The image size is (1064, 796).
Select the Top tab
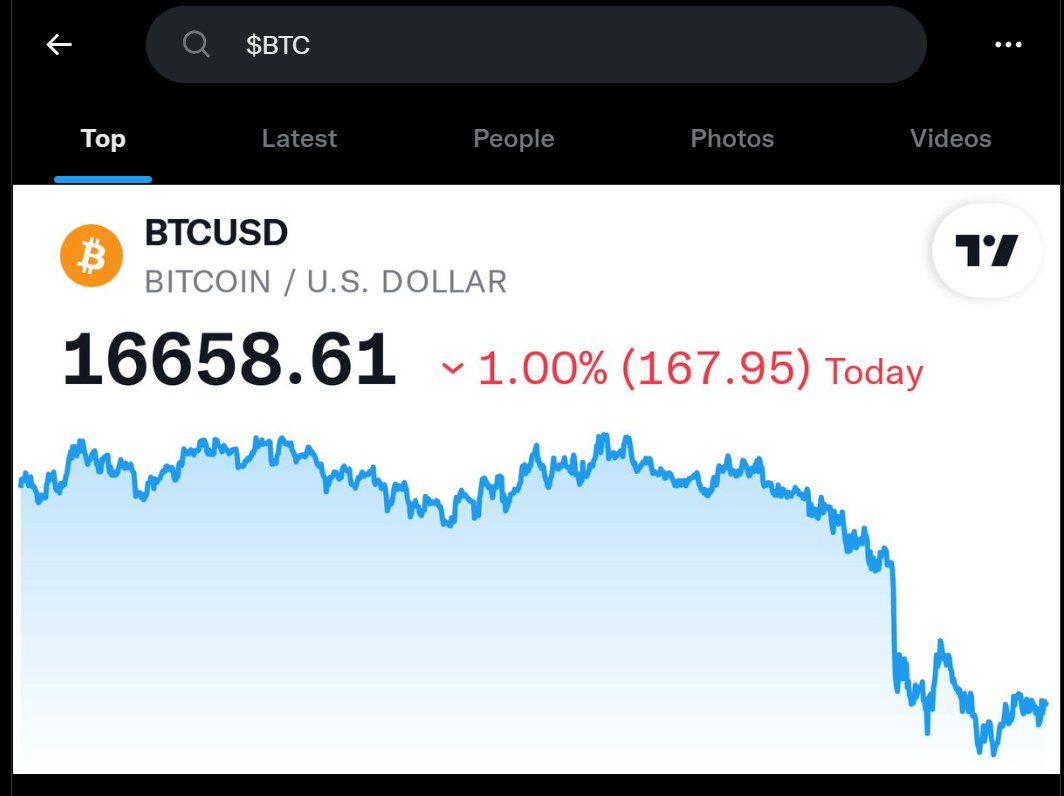[x=103, y=139]
